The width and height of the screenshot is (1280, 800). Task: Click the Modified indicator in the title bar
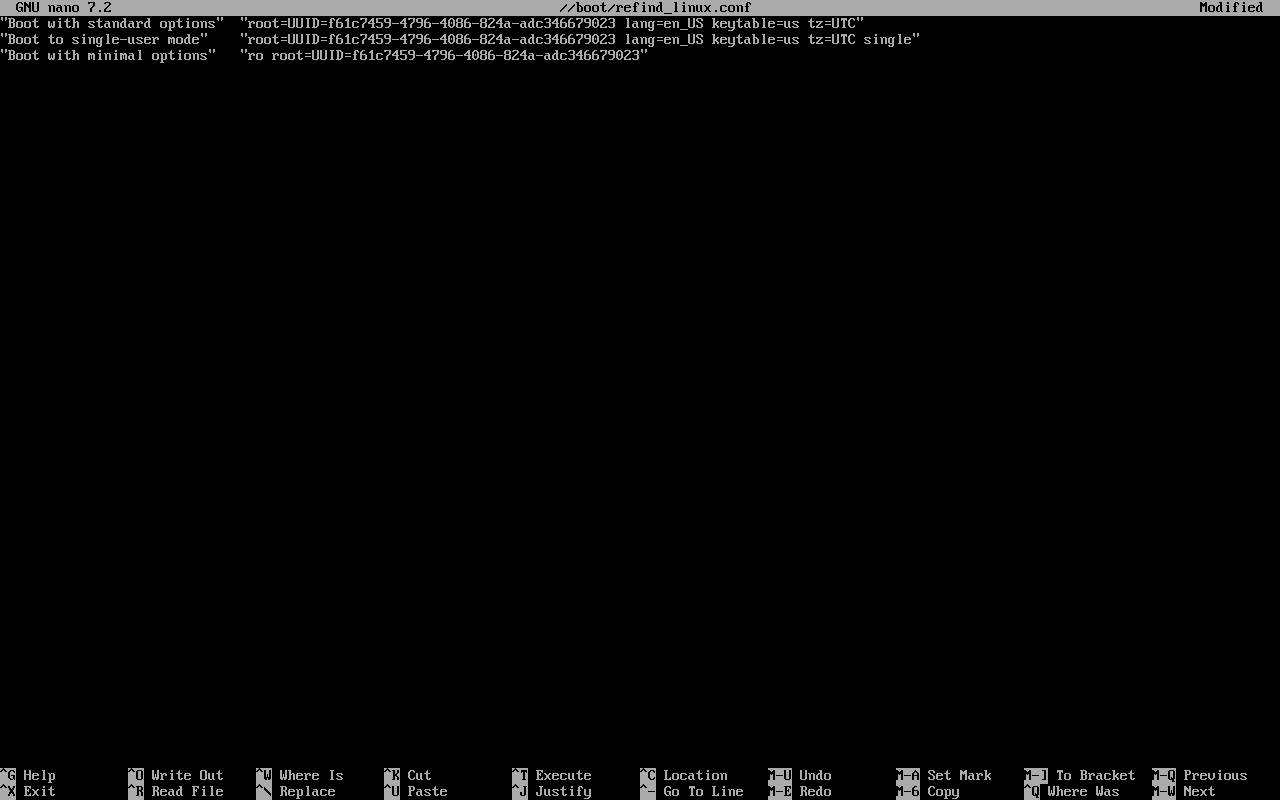click(x=1231, y=7)
